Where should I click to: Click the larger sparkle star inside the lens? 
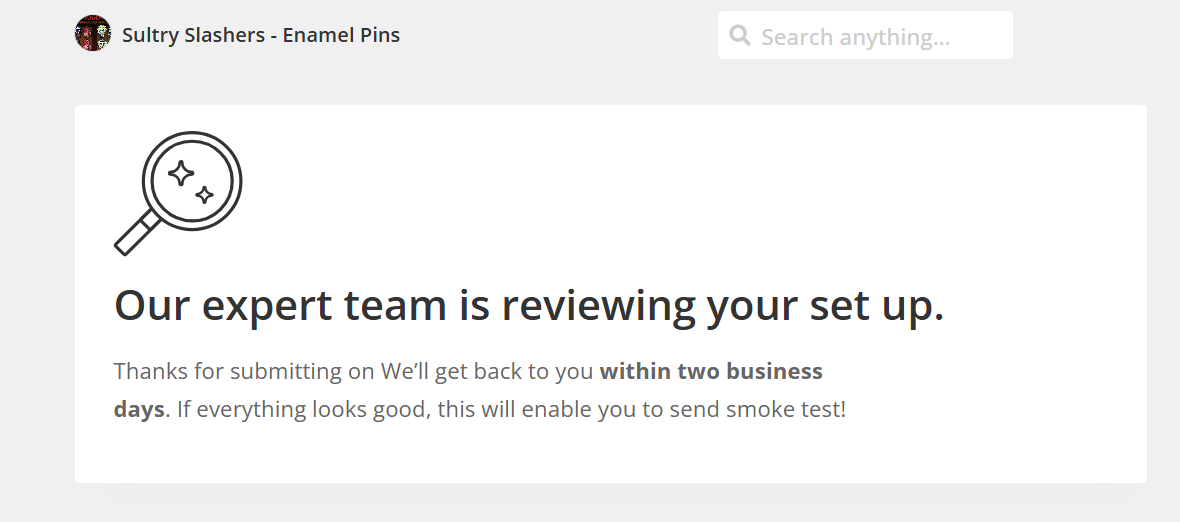tap(181, 174)
